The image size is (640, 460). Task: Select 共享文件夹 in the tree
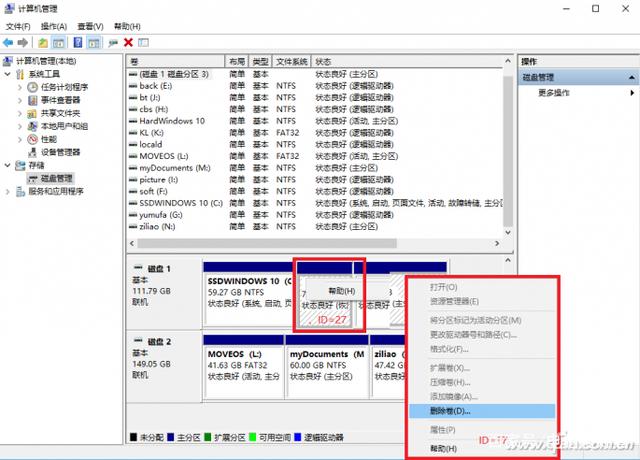(60, 113)
